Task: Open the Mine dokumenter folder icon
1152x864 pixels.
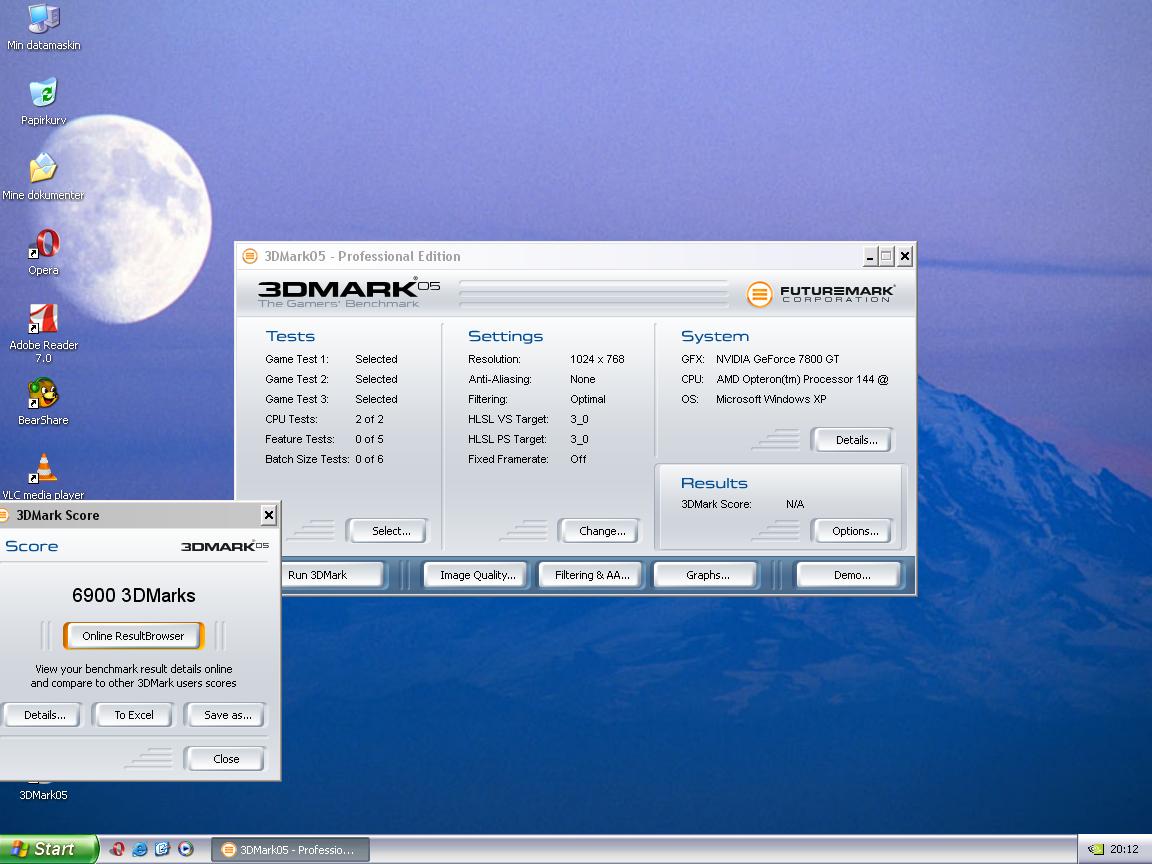Action: click(x=43, y=170)
